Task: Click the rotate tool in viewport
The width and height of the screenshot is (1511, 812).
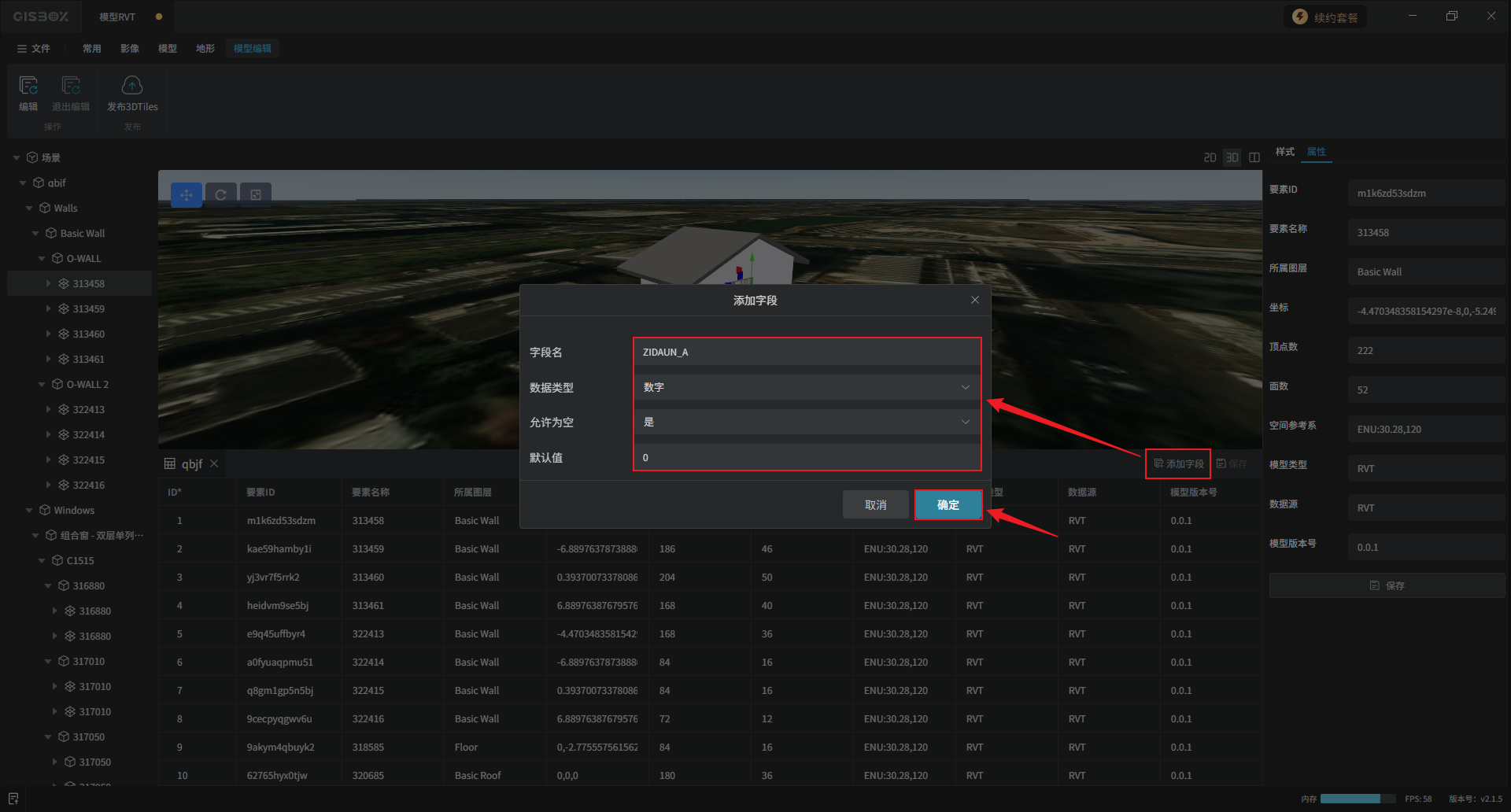Action: (221, 195)
